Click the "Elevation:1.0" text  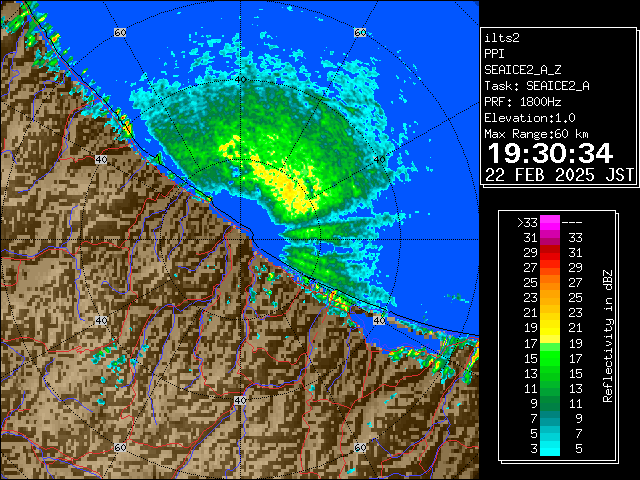point(530,118)
